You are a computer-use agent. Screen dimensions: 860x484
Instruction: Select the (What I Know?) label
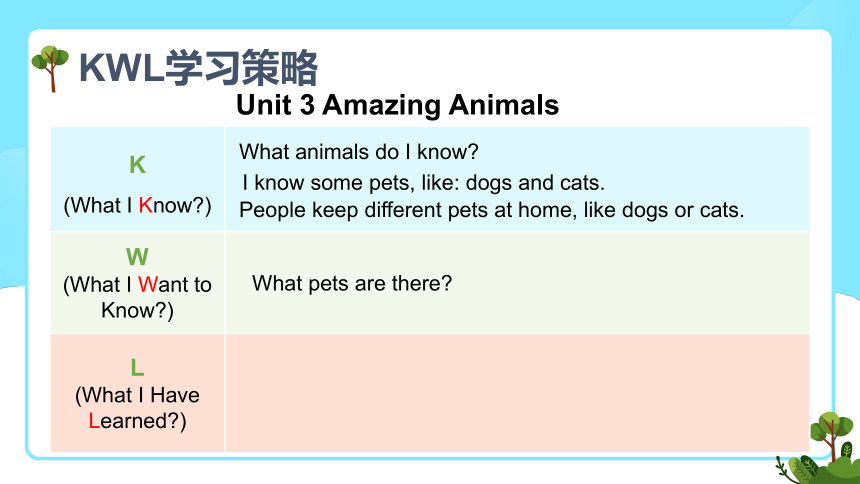coord(137,206)
